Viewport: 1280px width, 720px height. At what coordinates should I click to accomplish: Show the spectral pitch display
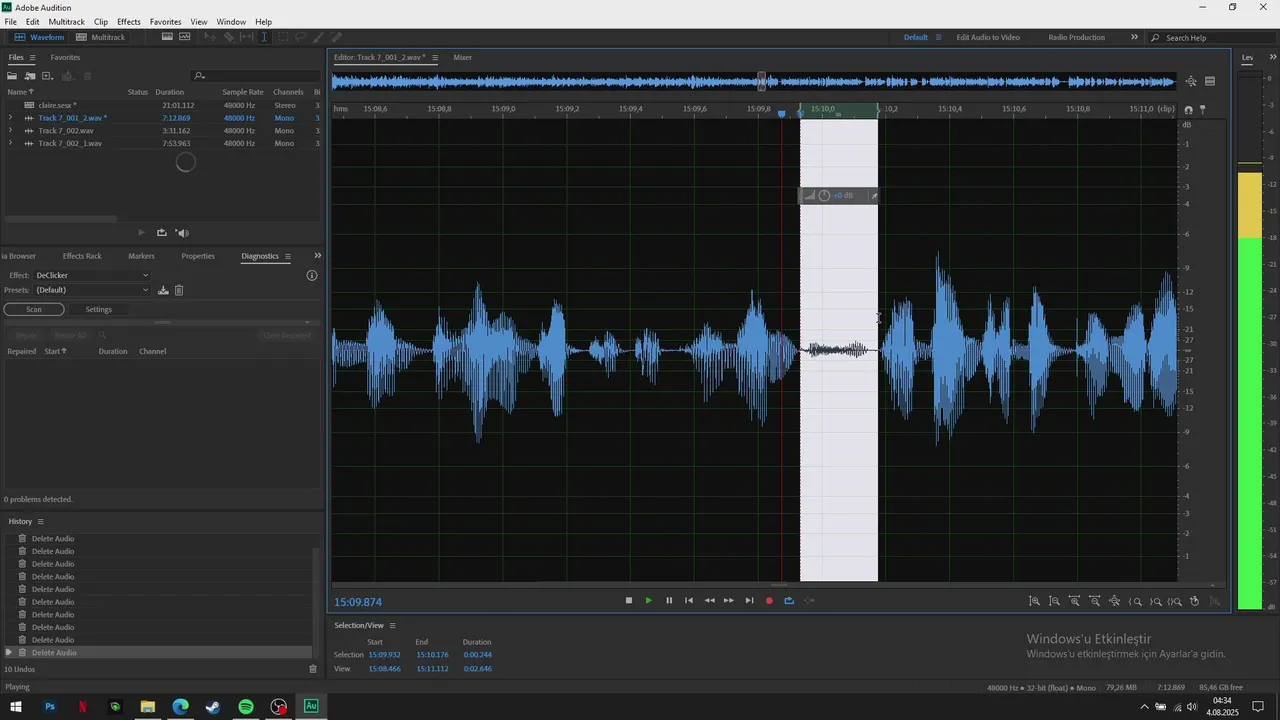pyautogui.click(x=185, y=37)
